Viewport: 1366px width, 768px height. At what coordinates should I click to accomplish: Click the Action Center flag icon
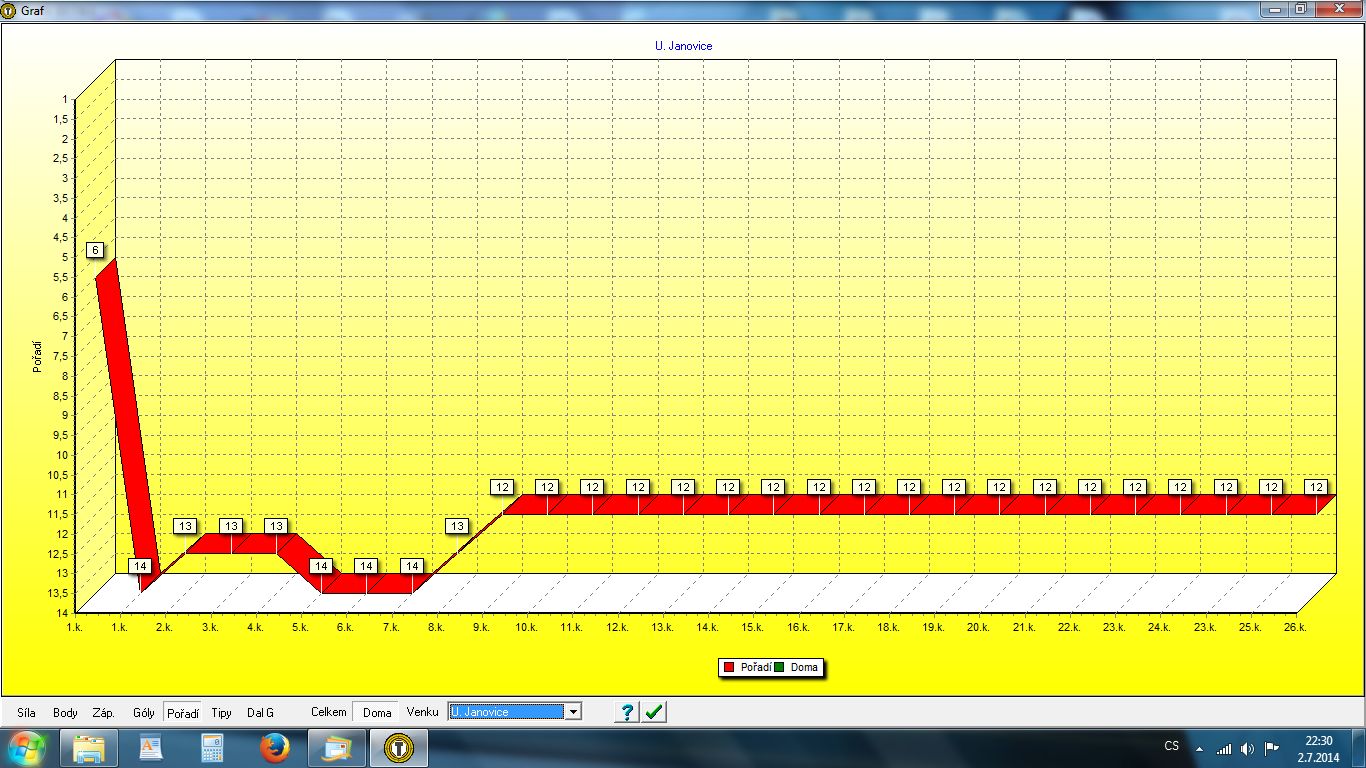click(x=1272, y=748)
